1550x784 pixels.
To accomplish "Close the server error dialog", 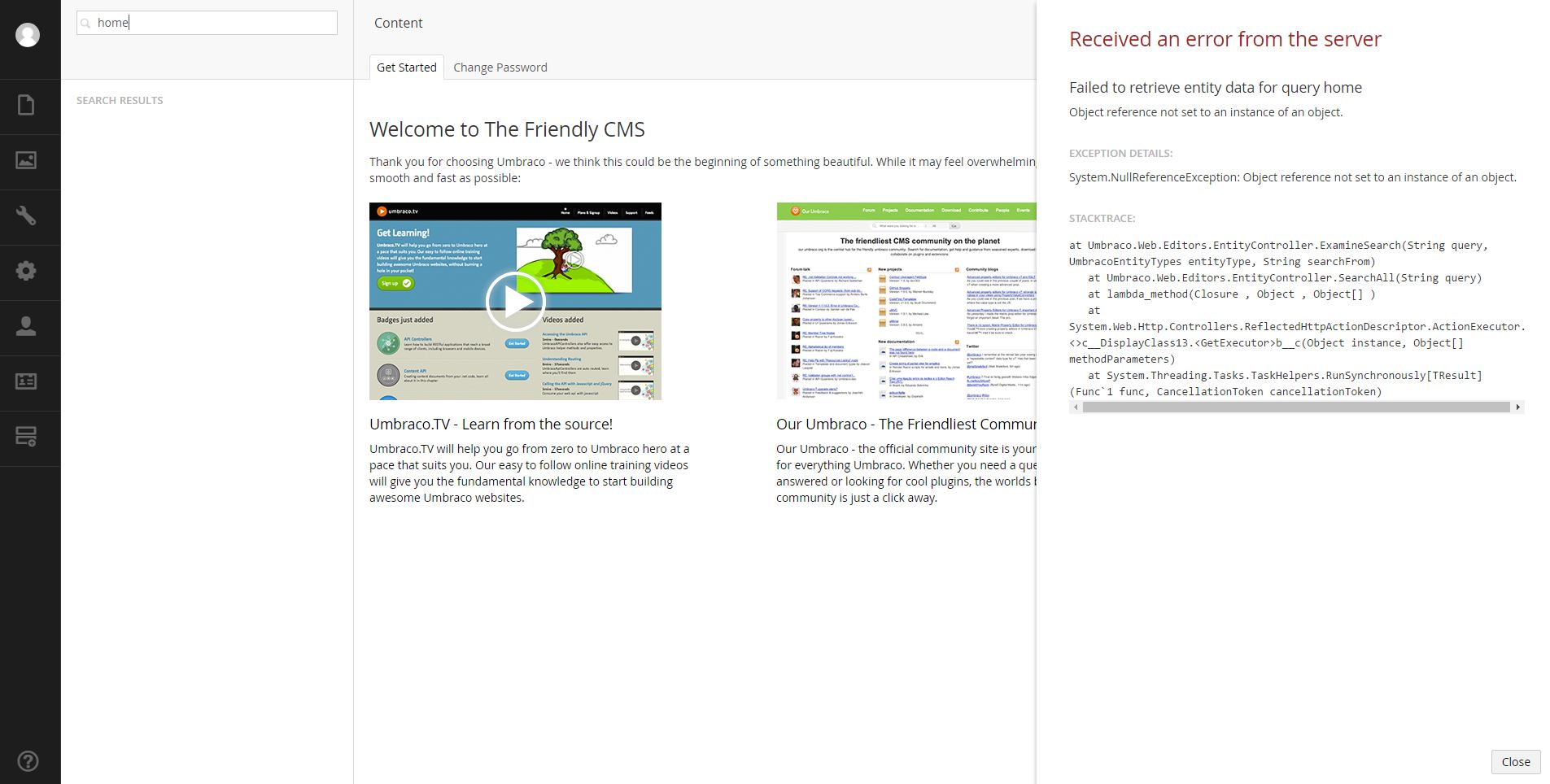I will click(x=1515, y=762).
